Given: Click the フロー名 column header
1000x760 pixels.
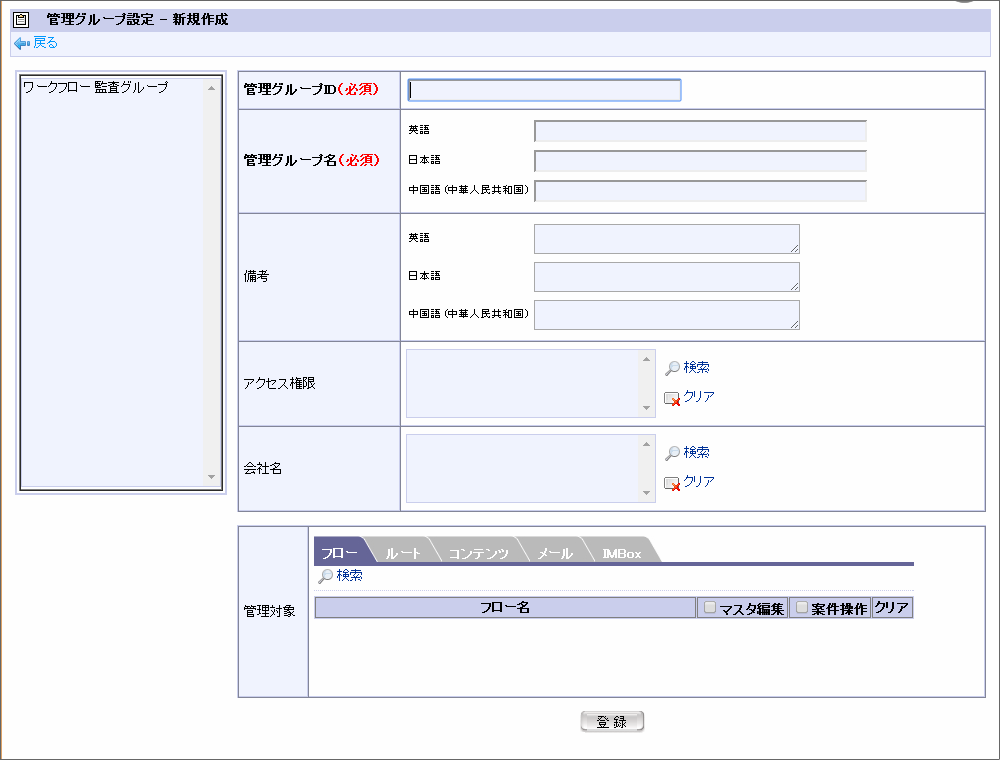Looking at the screenshot, I should (x=505, y=608).
